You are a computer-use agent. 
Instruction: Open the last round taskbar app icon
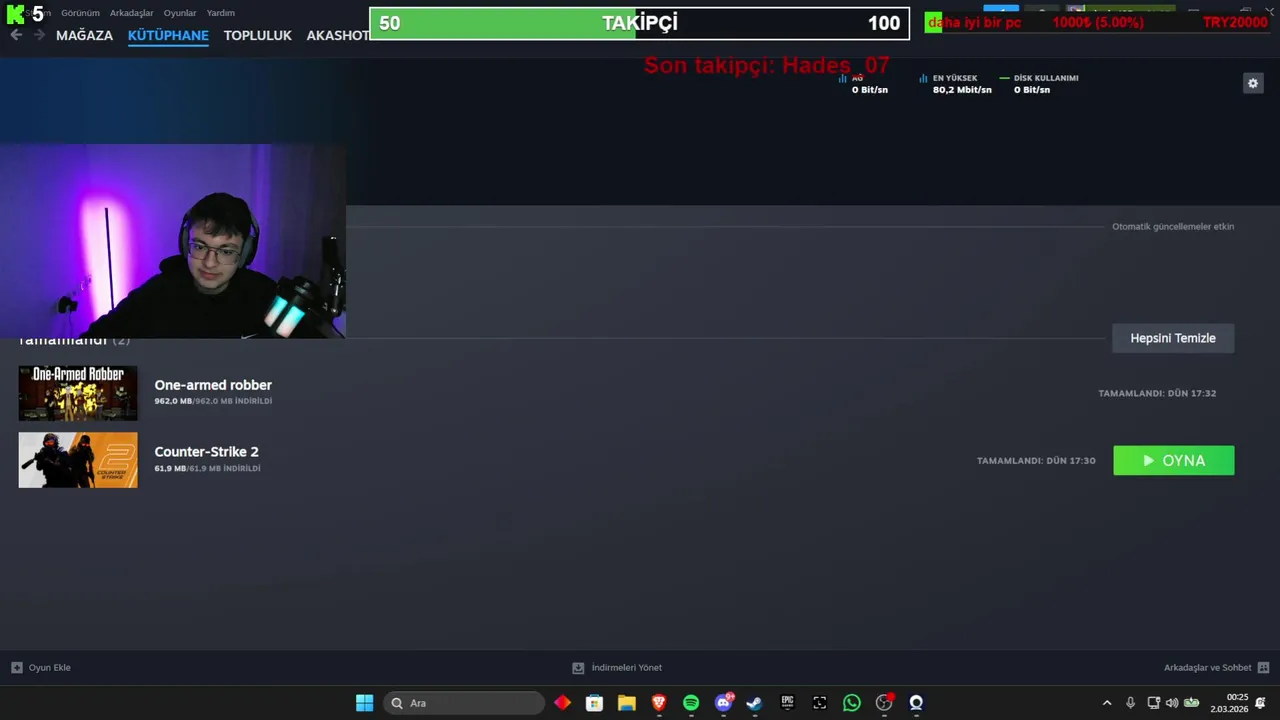[x=916, y=703]
